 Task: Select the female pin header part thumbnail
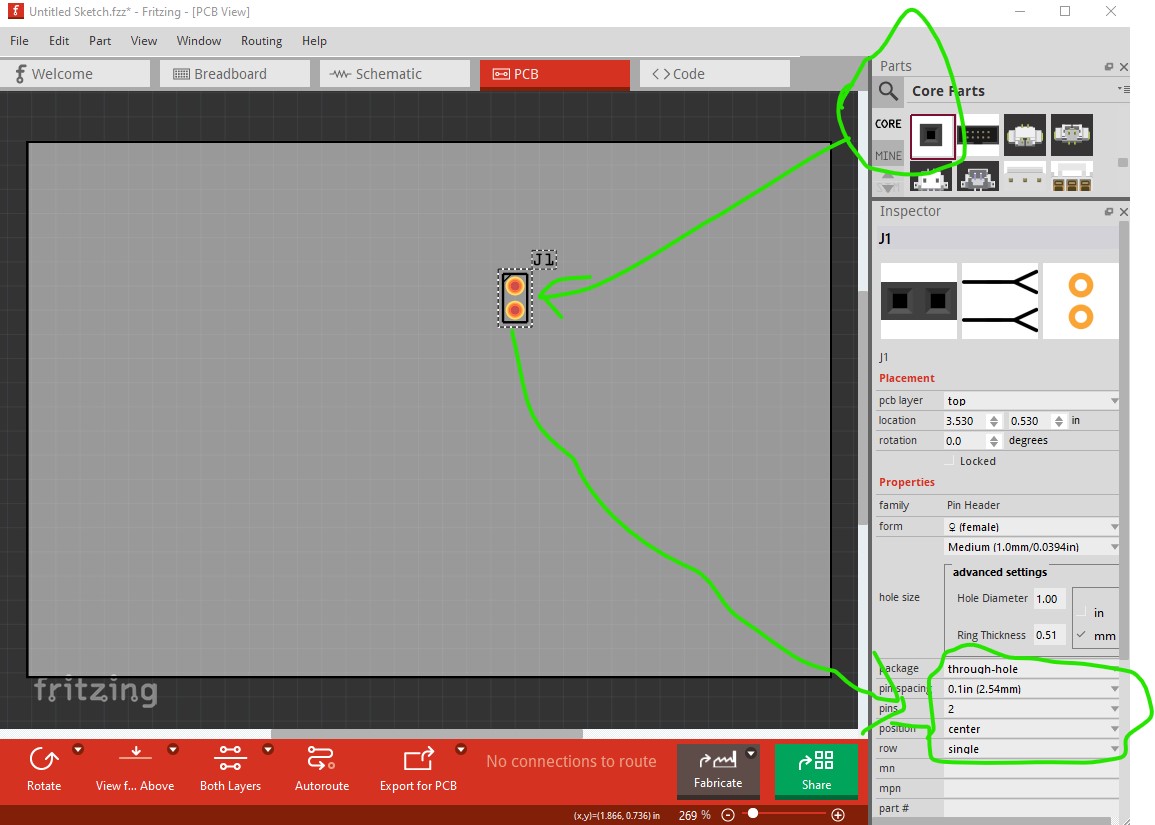(932, 136)
